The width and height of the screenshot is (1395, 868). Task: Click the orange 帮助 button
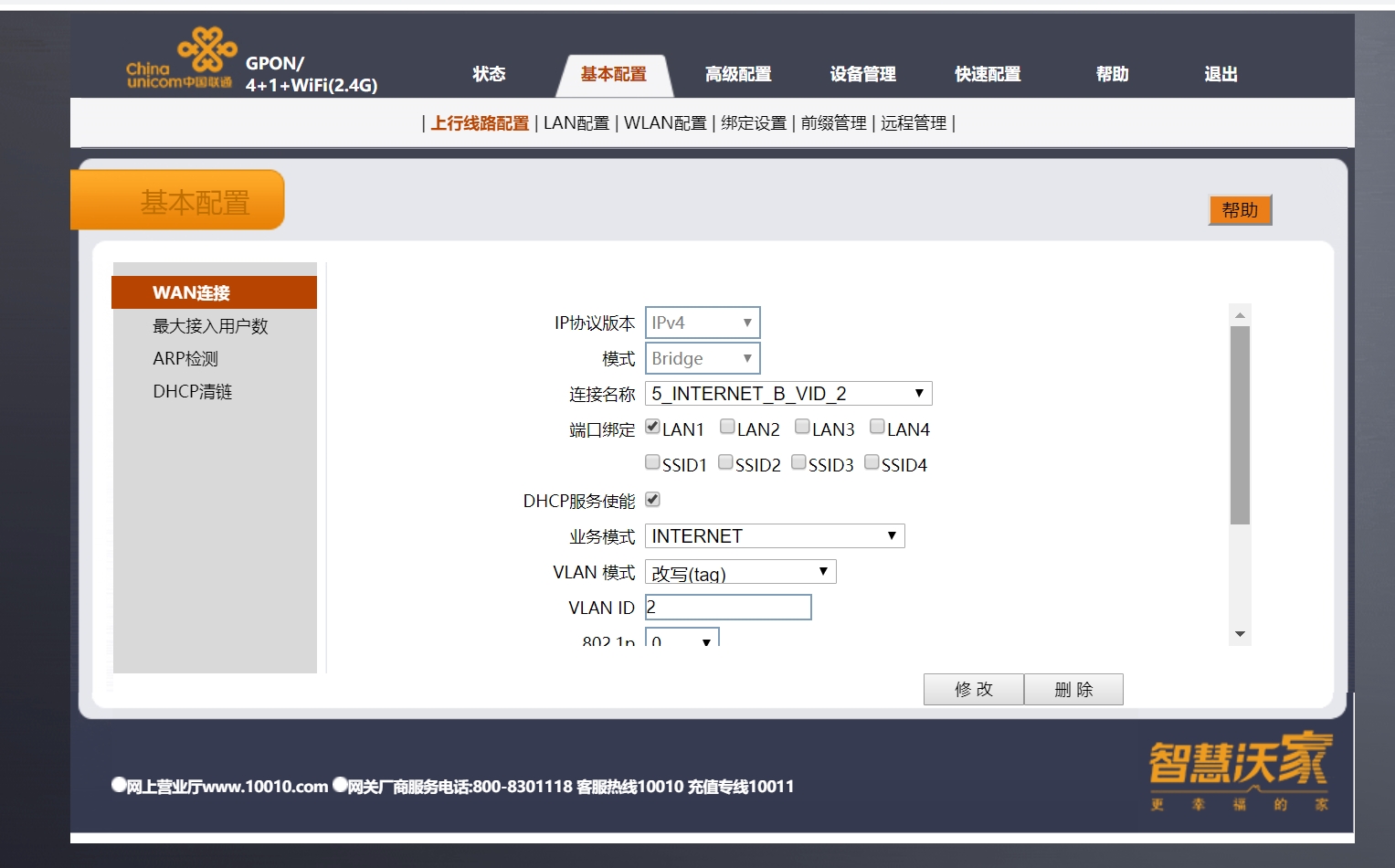(x=1240, y=210)
